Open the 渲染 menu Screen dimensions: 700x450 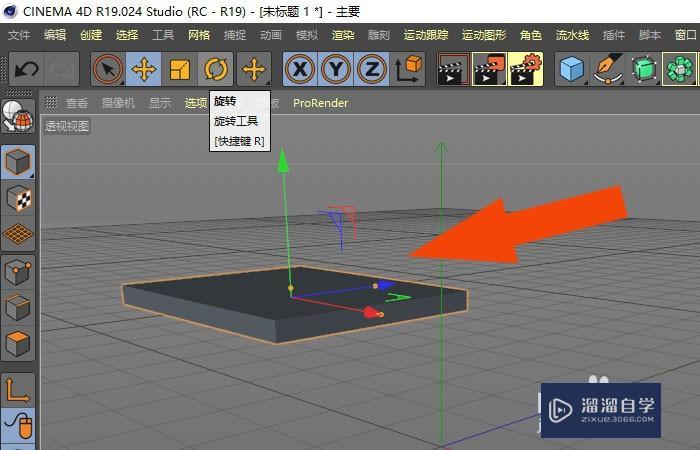(x=343, y=35)
